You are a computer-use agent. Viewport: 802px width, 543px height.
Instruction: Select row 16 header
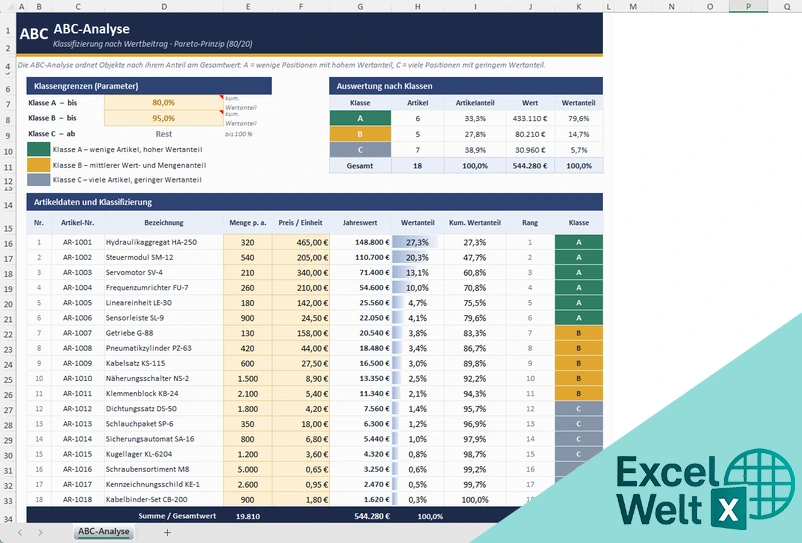(8, 243)
